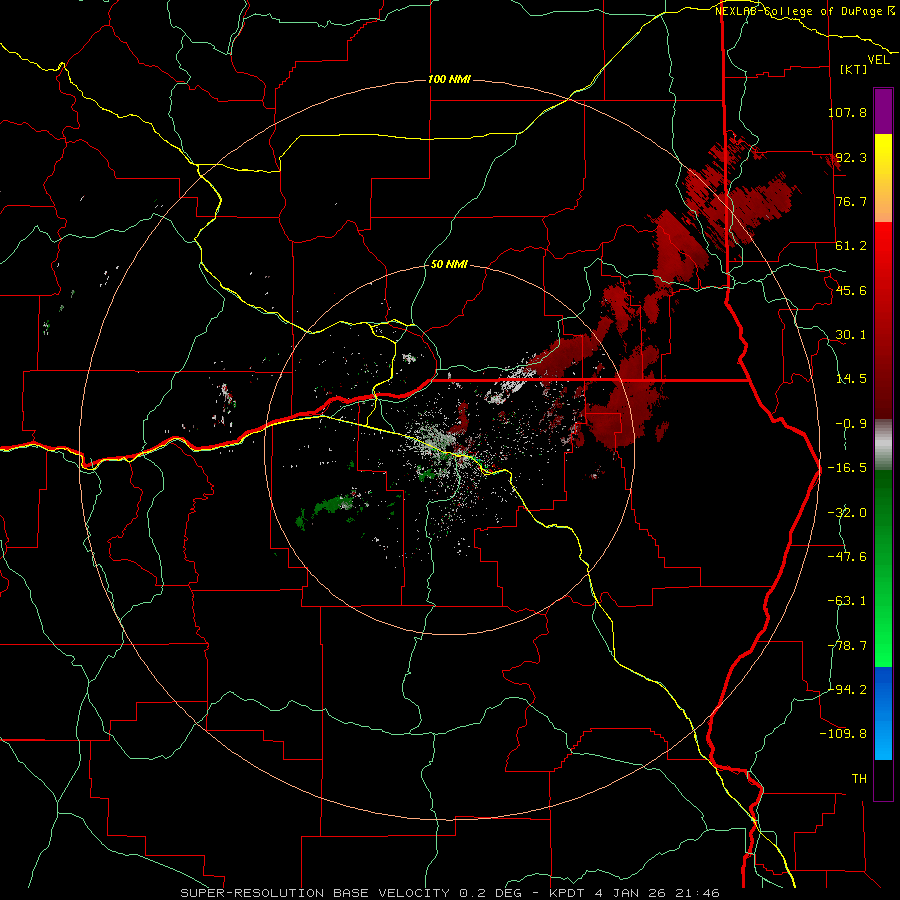Click the -109.8 value on velocity scale
This screenshot has height=900, width=900.
point(844,734)
